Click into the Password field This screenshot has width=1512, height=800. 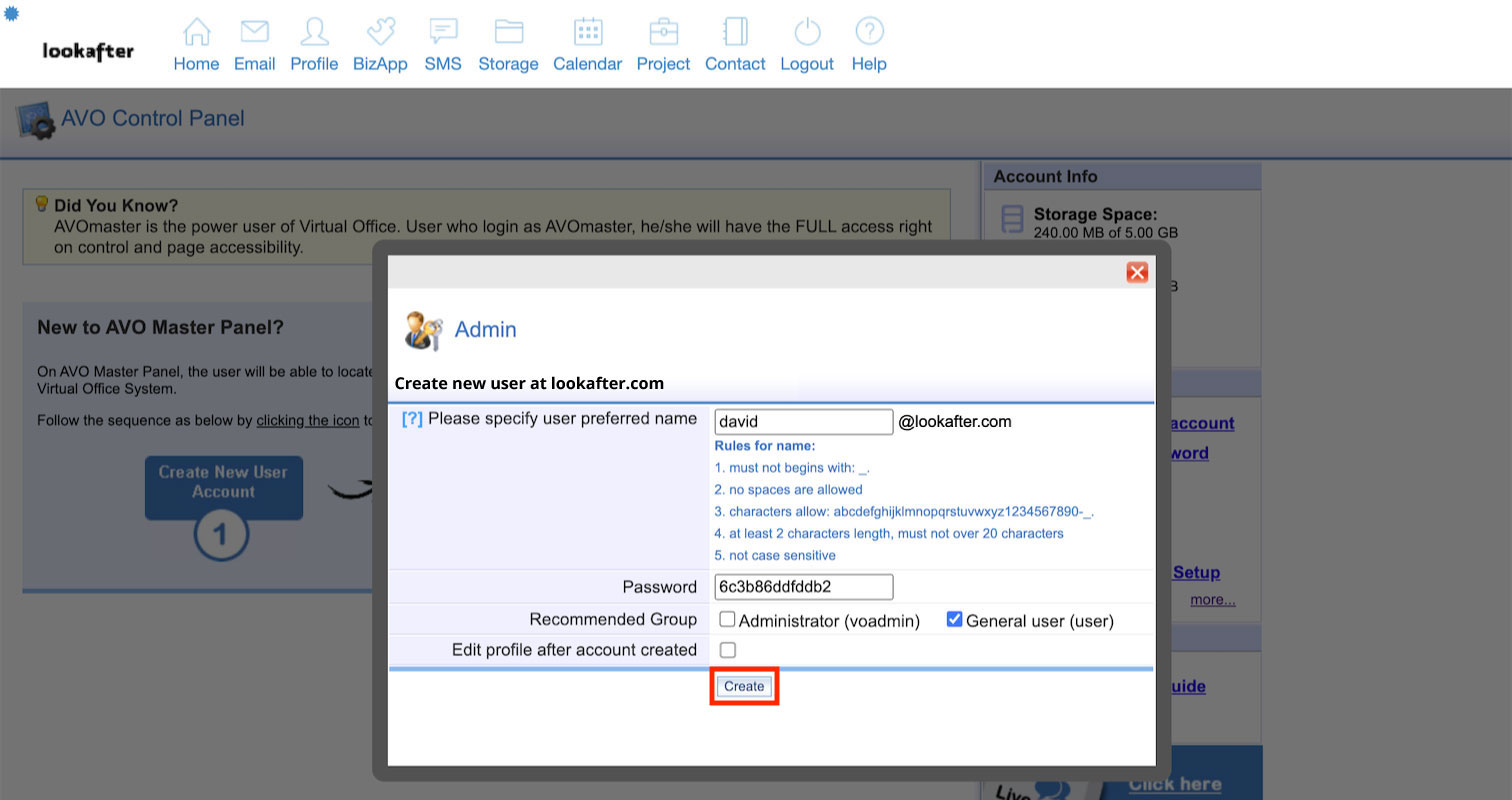coord(803,587)
